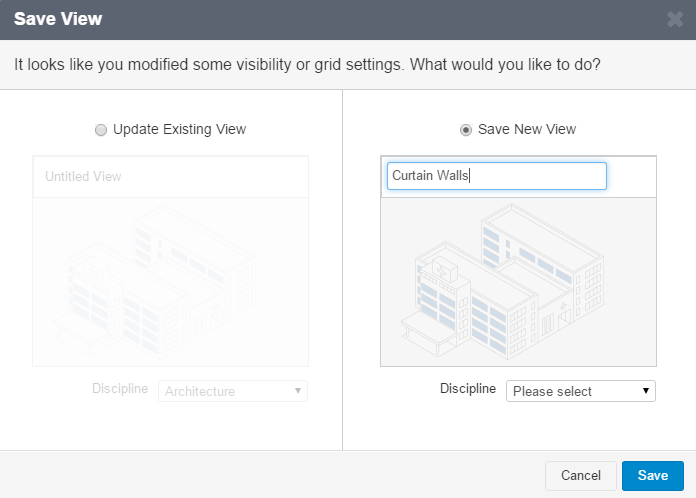Viewport: 696px width, 498px height.
Task: Click the Curtain Walls view name field
Action: point(496,176)
